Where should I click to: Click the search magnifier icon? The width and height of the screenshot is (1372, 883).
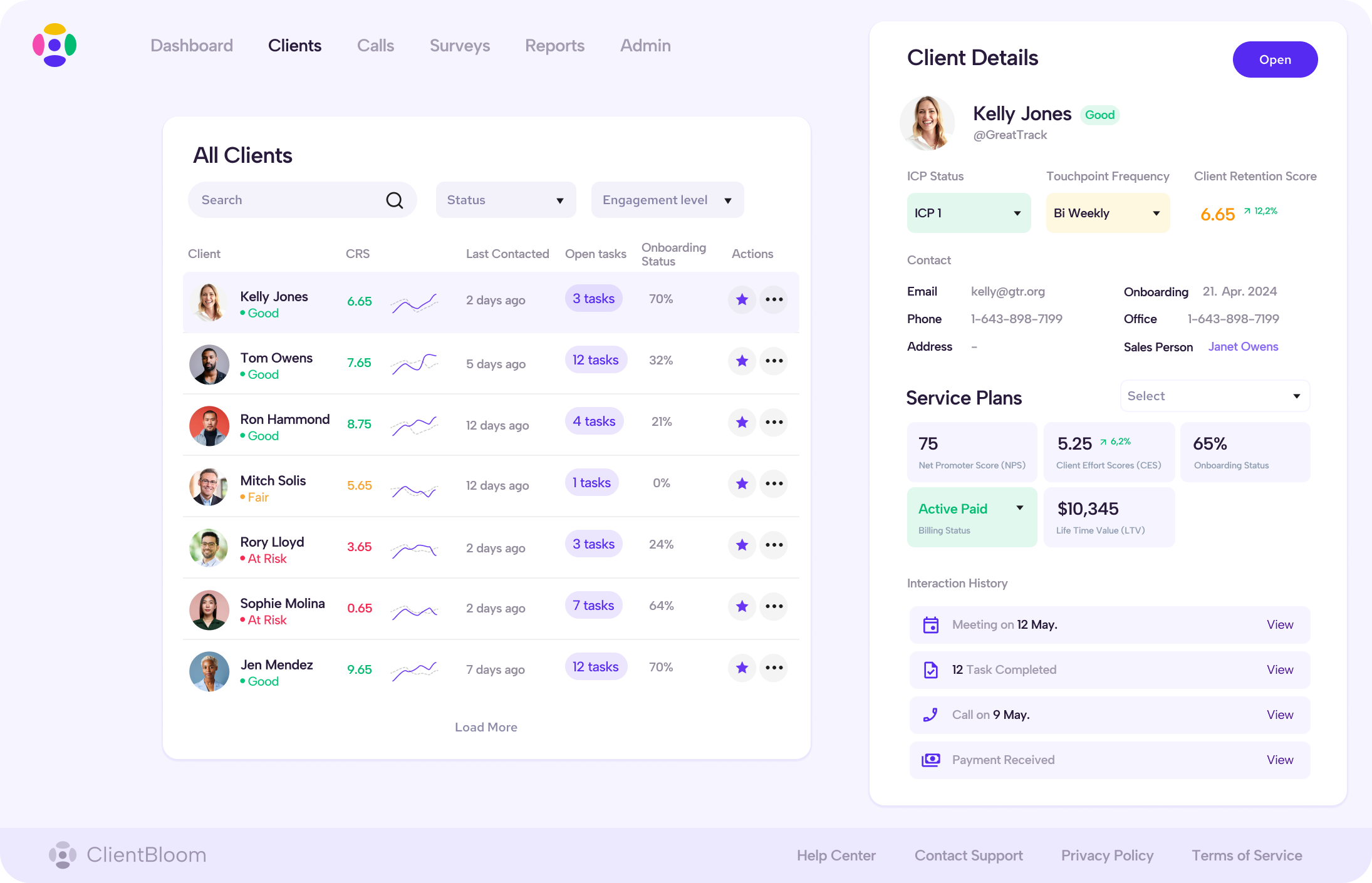(x=394, y=200)
